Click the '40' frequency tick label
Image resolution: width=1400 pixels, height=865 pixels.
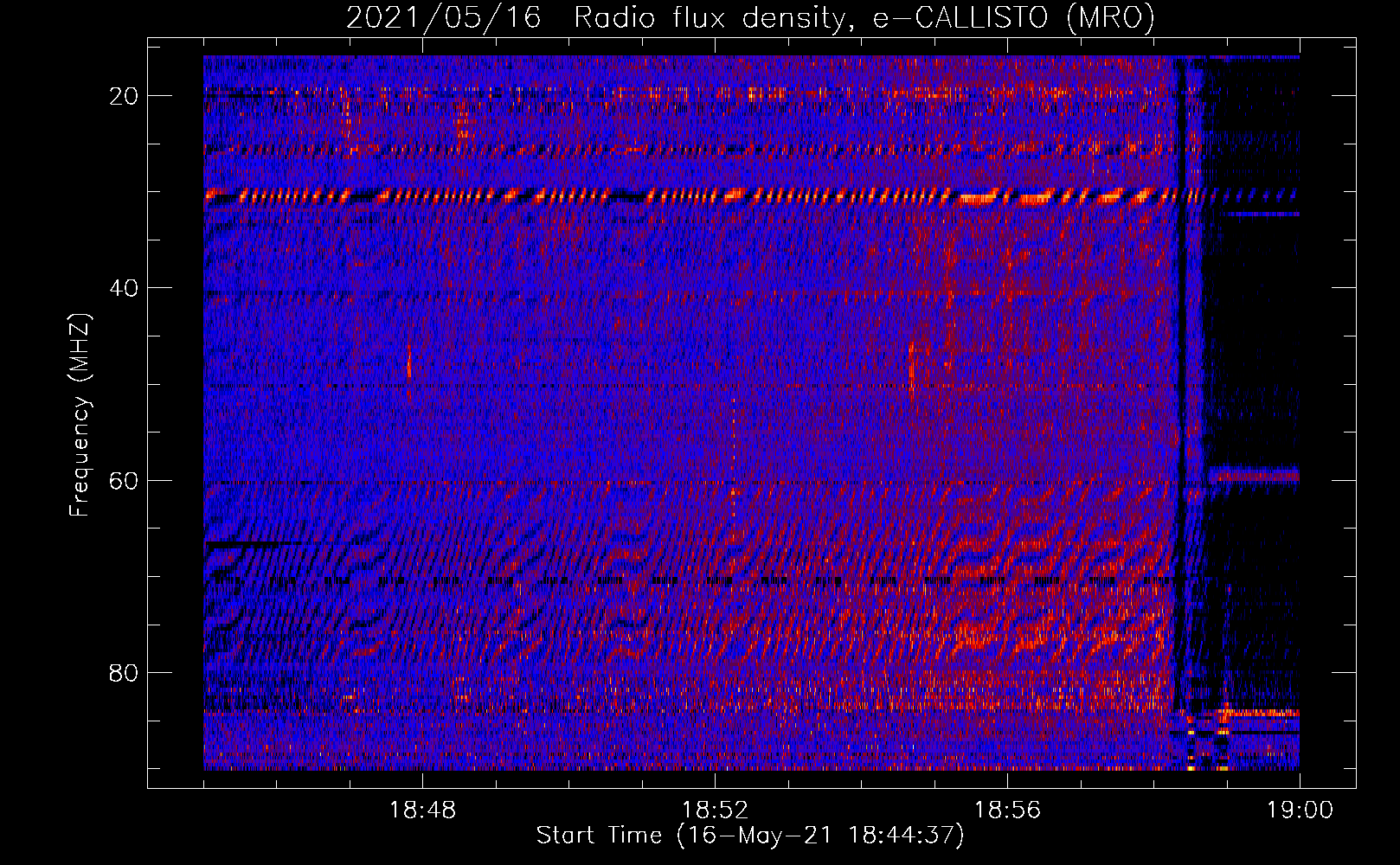tap(125, 288)
